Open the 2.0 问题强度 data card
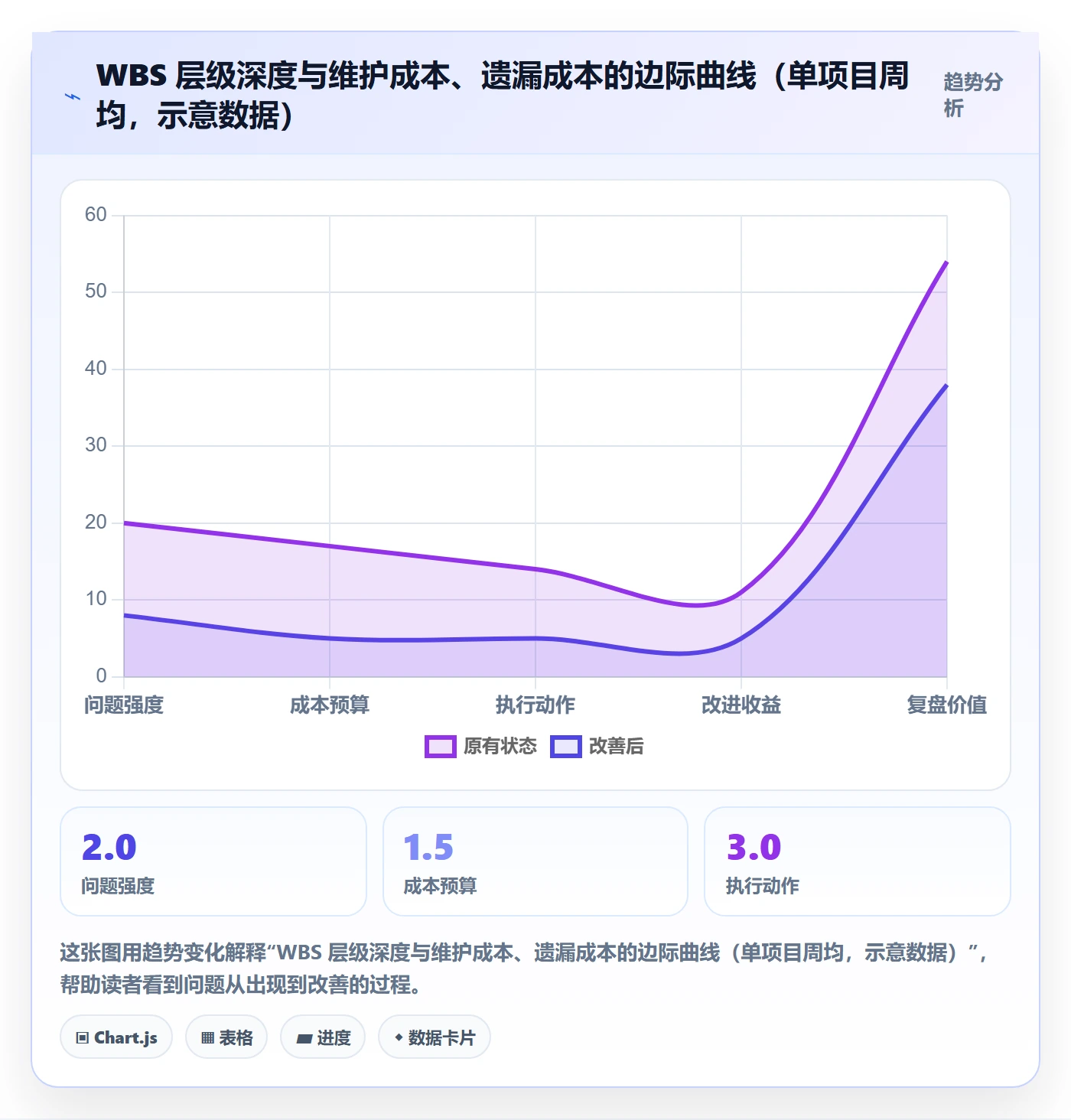1071x1120 pixels. [x=213, y=861]
